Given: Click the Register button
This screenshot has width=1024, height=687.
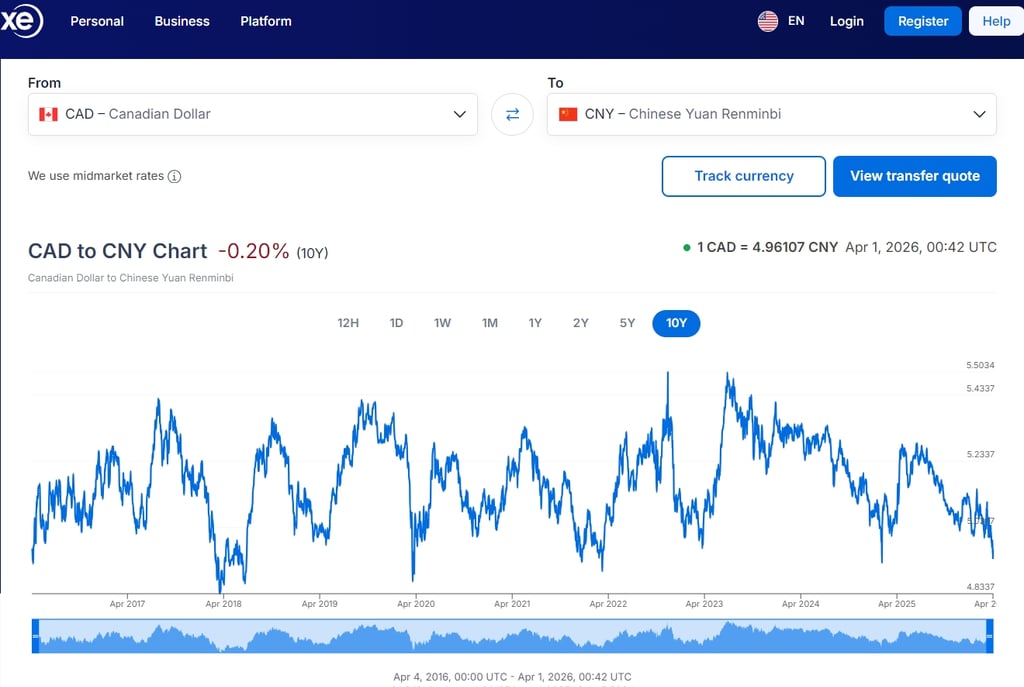Looking at the screenshot, I should (923, 21).
